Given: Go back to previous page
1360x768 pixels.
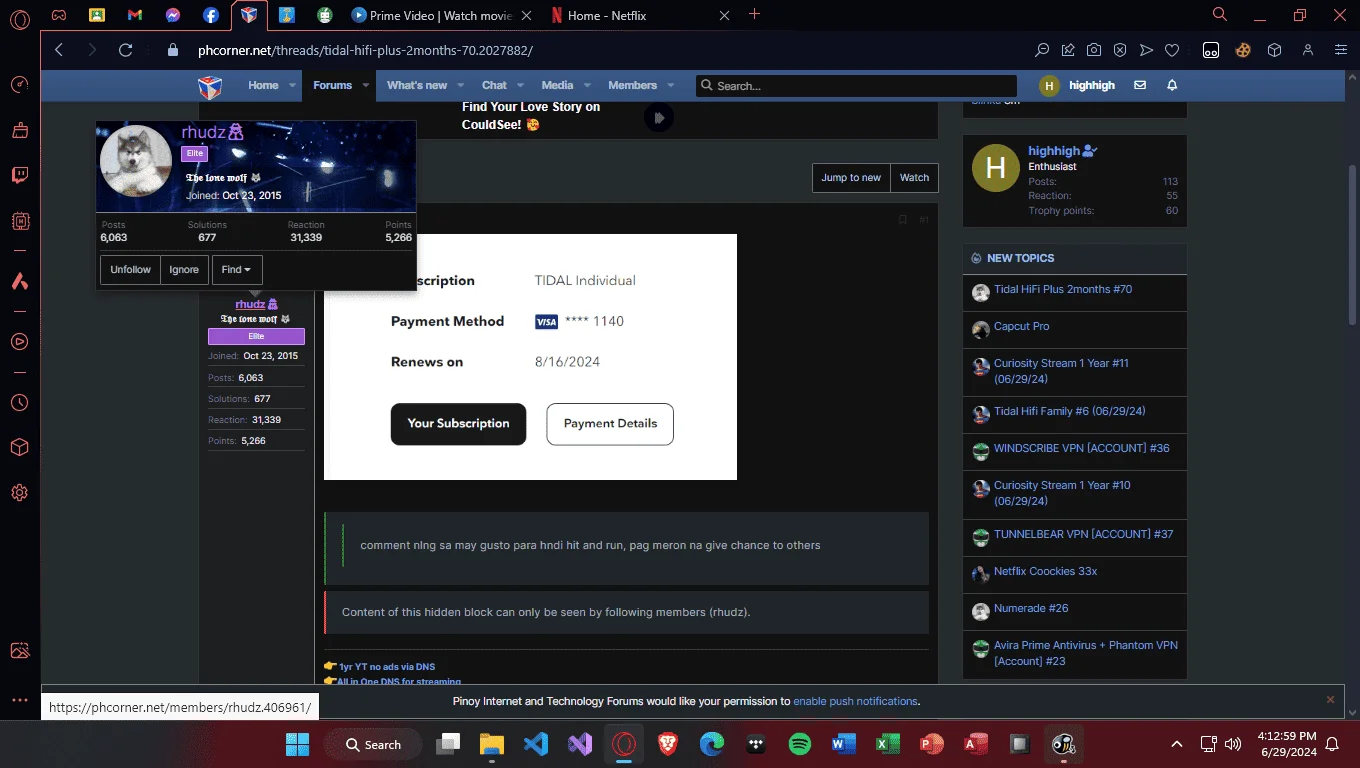Looking at the screenshot, I should pos(58,50).
